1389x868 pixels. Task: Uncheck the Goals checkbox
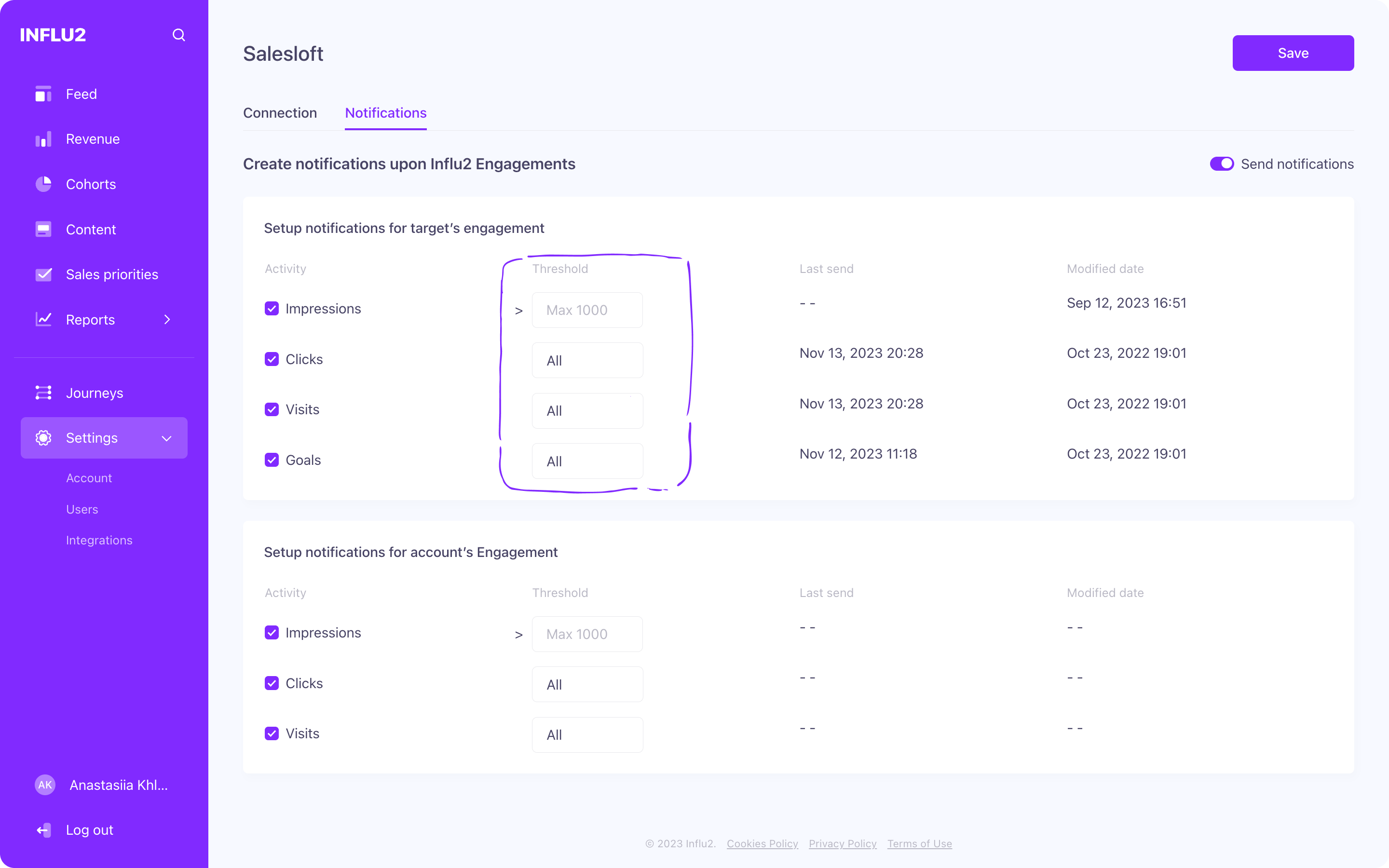(x=272, y=460)
